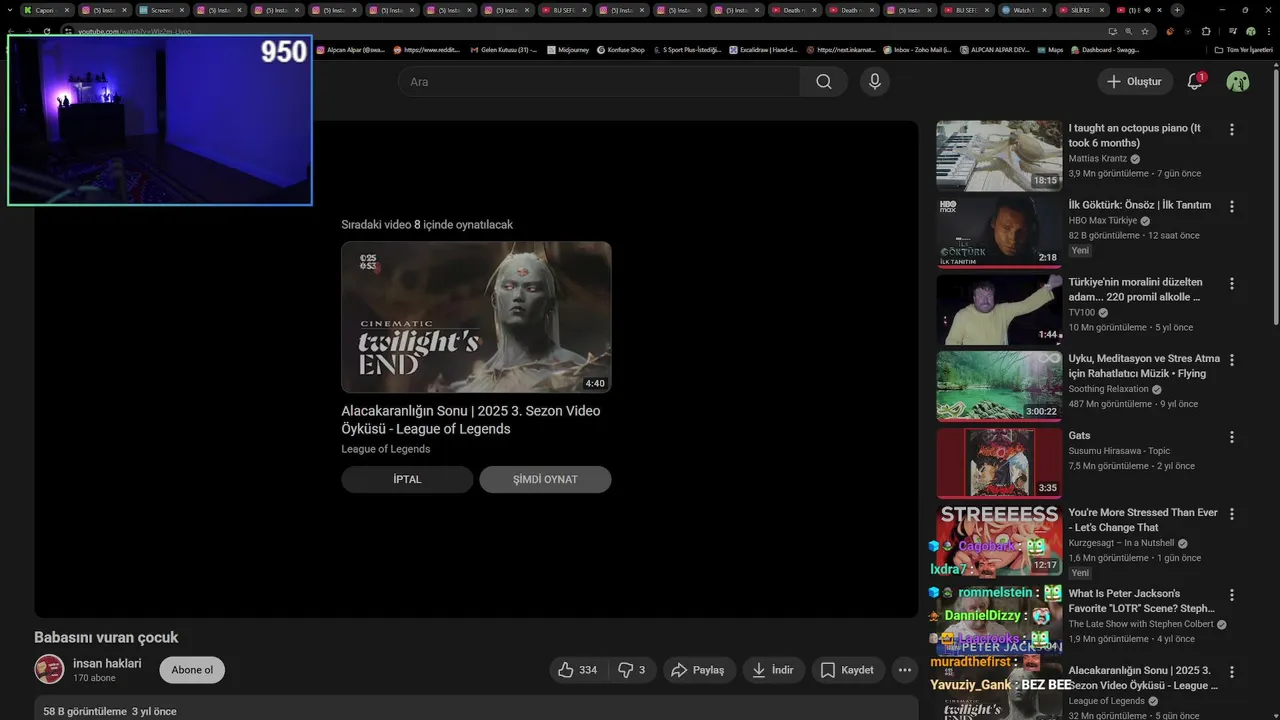The height and width of the screenshot is (720, 1280).
Task: Open the Chrome three-dot menu
Action: pos(1269,31)
